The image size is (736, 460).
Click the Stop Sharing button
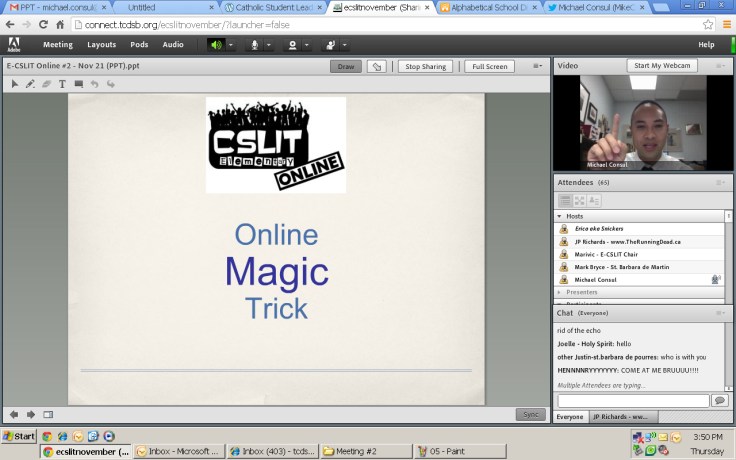[424, 67]
